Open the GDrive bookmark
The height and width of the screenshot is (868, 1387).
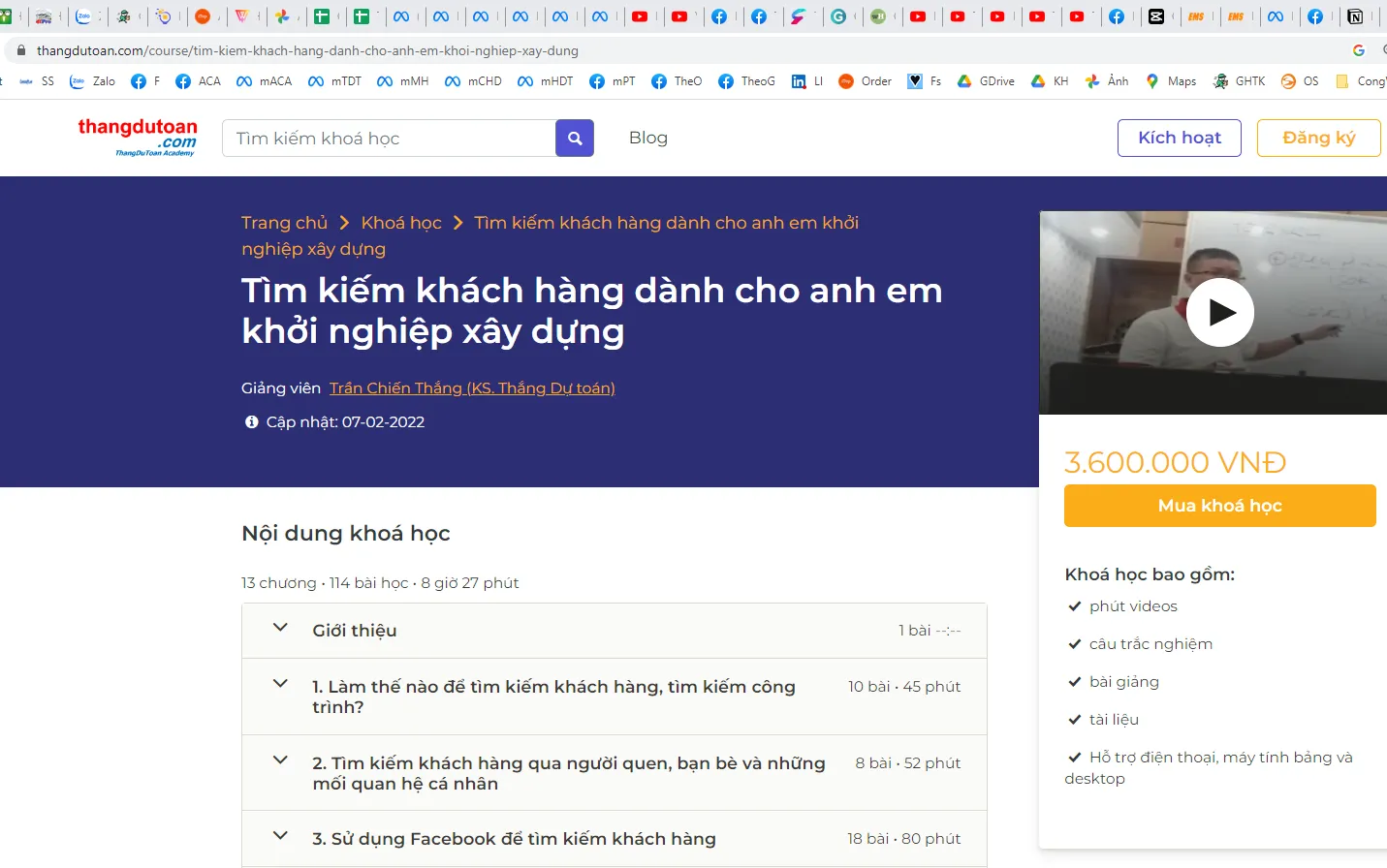pos(986,81)
